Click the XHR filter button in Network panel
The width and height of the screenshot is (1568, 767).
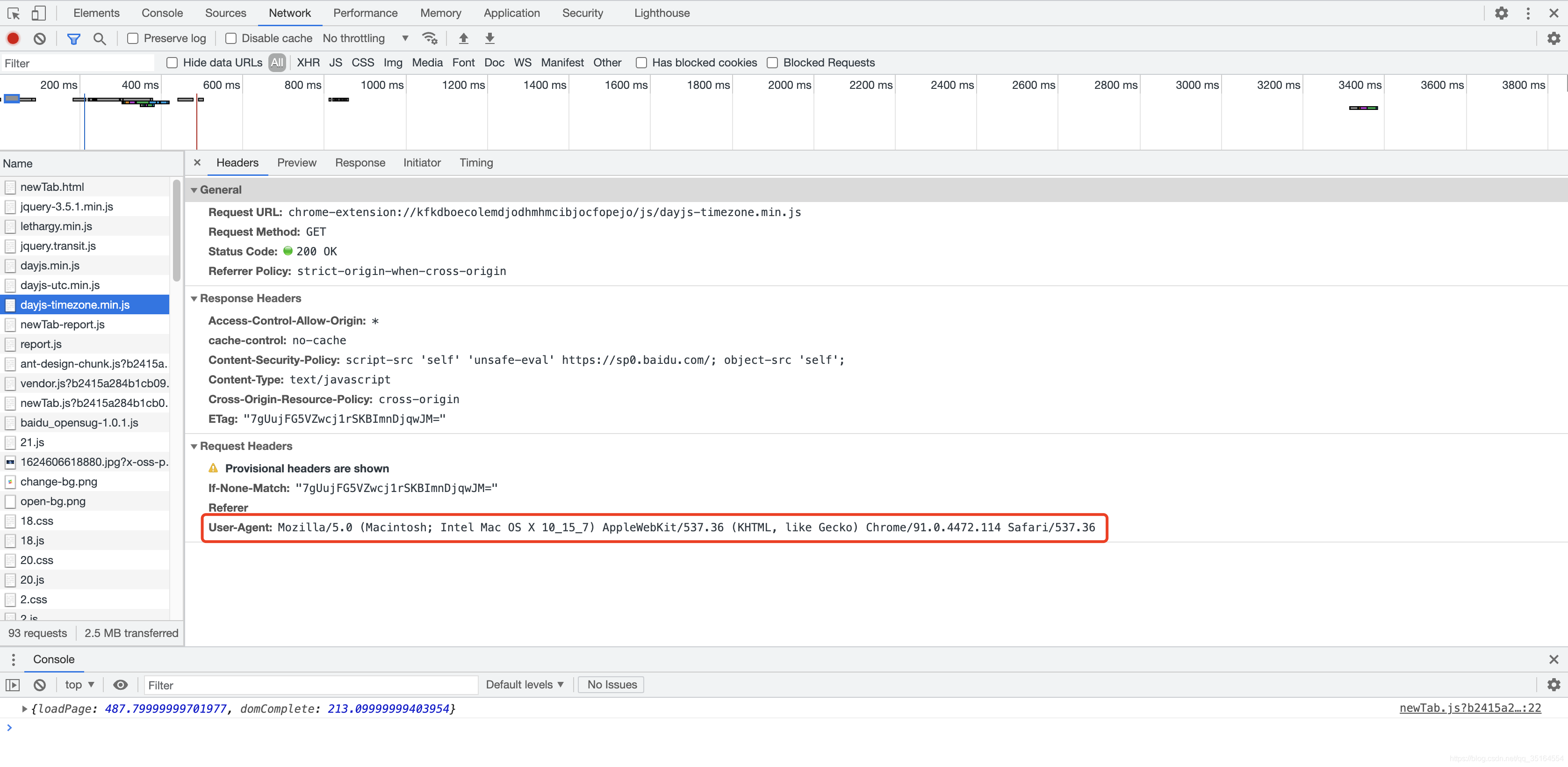[307, 62]
